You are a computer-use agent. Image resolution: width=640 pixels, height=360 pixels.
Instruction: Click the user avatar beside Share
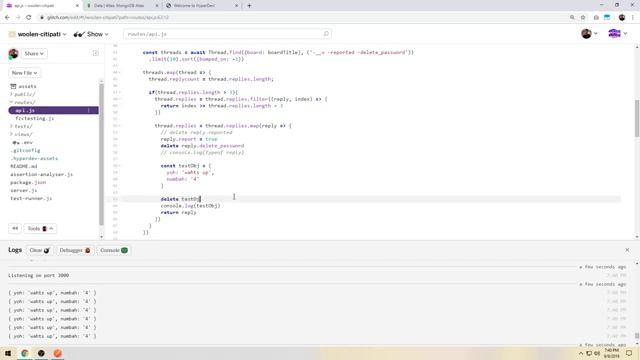(x=13, y=53)
